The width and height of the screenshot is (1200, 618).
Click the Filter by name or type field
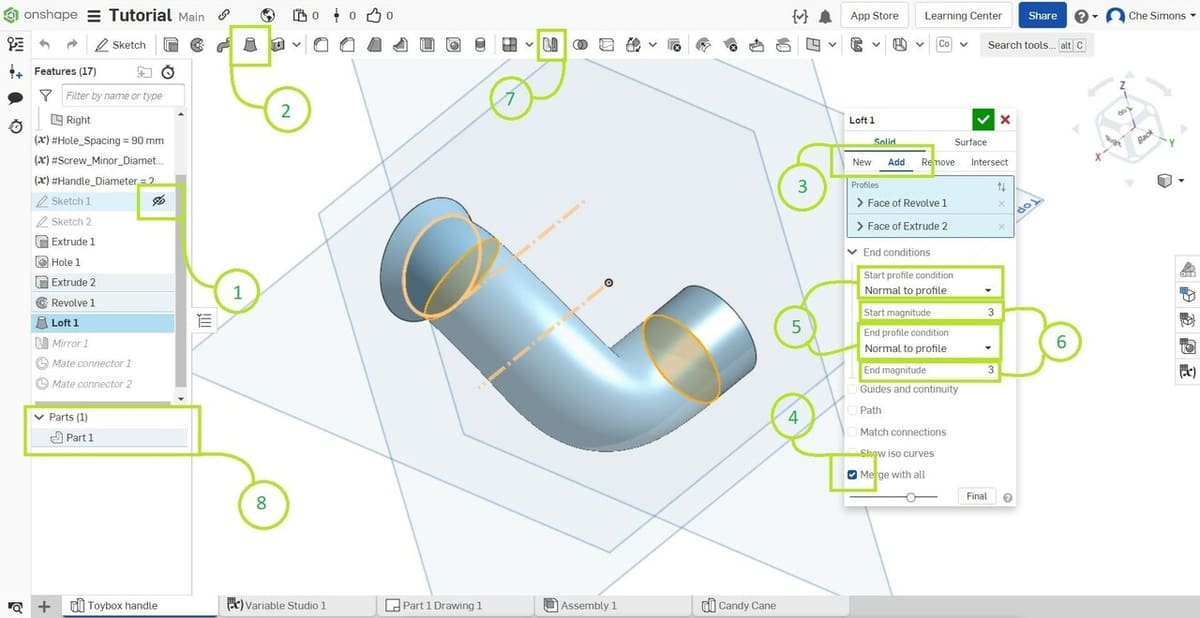point(123,96)
